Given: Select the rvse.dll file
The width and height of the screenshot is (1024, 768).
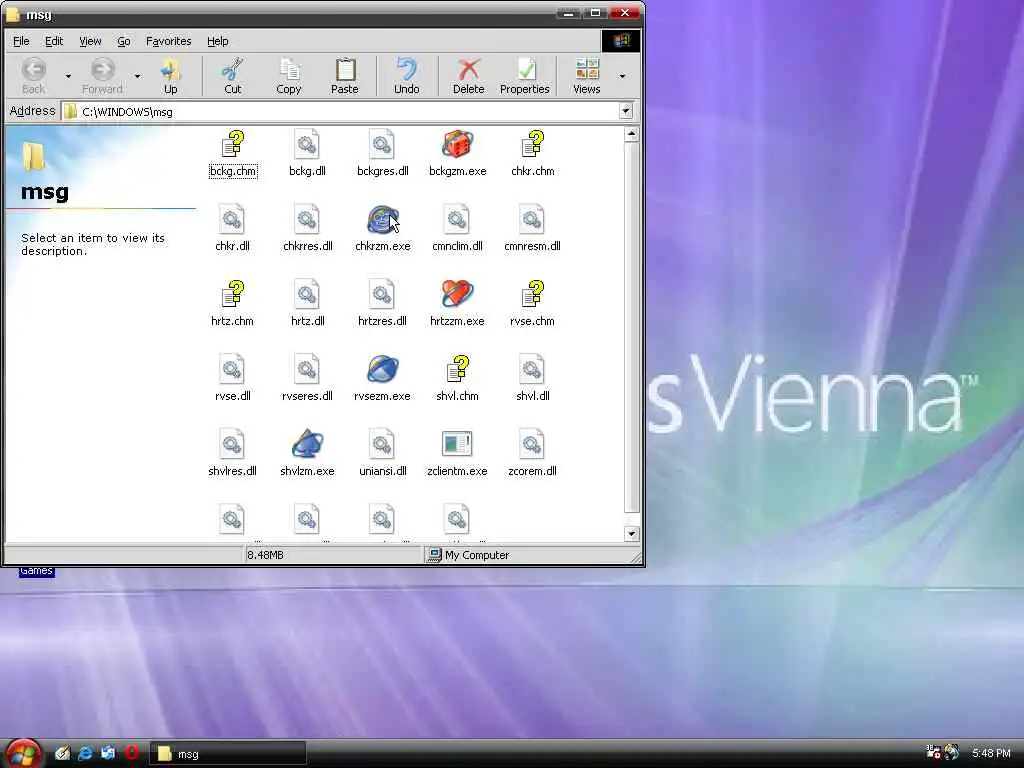Looking at the screenshot, I should (232, 379).
